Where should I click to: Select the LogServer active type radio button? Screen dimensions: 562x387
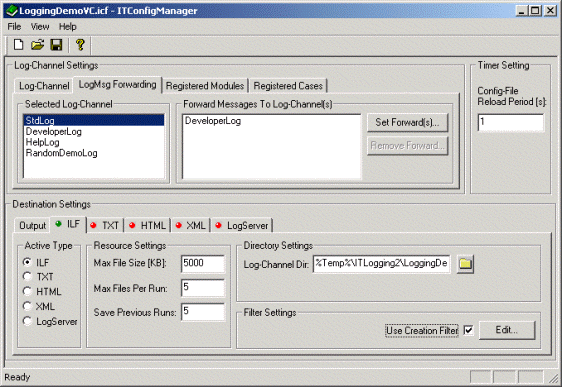27,321
